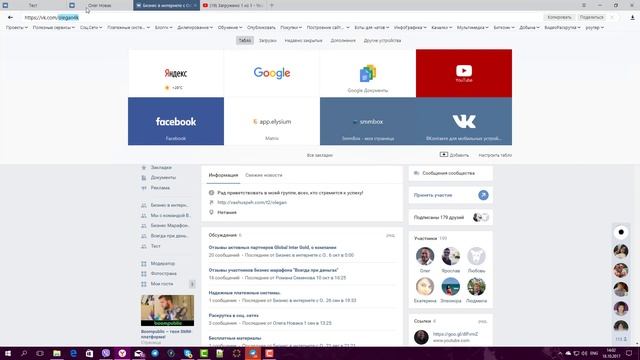Image resolution: width=640 pixels, height=360 pixels.
Task: Expand the Обучение bookmarks folder
Action: pos(230,27)
